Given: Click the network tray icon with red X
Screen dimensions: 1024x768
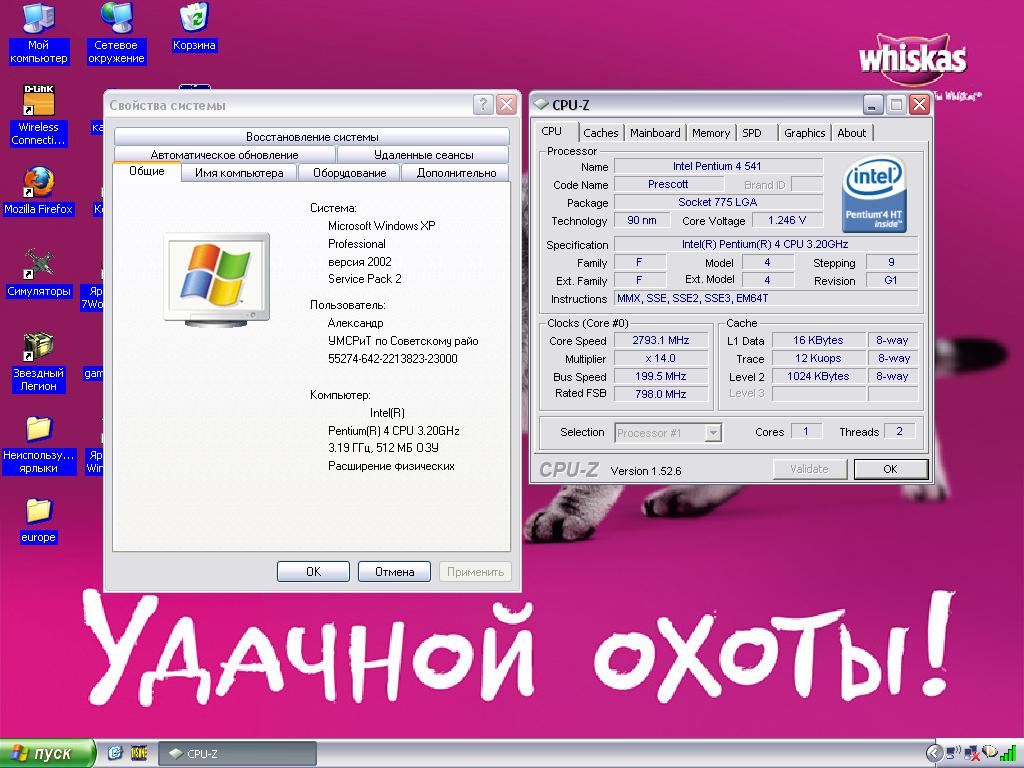Looking at the screenshot, I should pyautogui.click(x=971, y=754).
